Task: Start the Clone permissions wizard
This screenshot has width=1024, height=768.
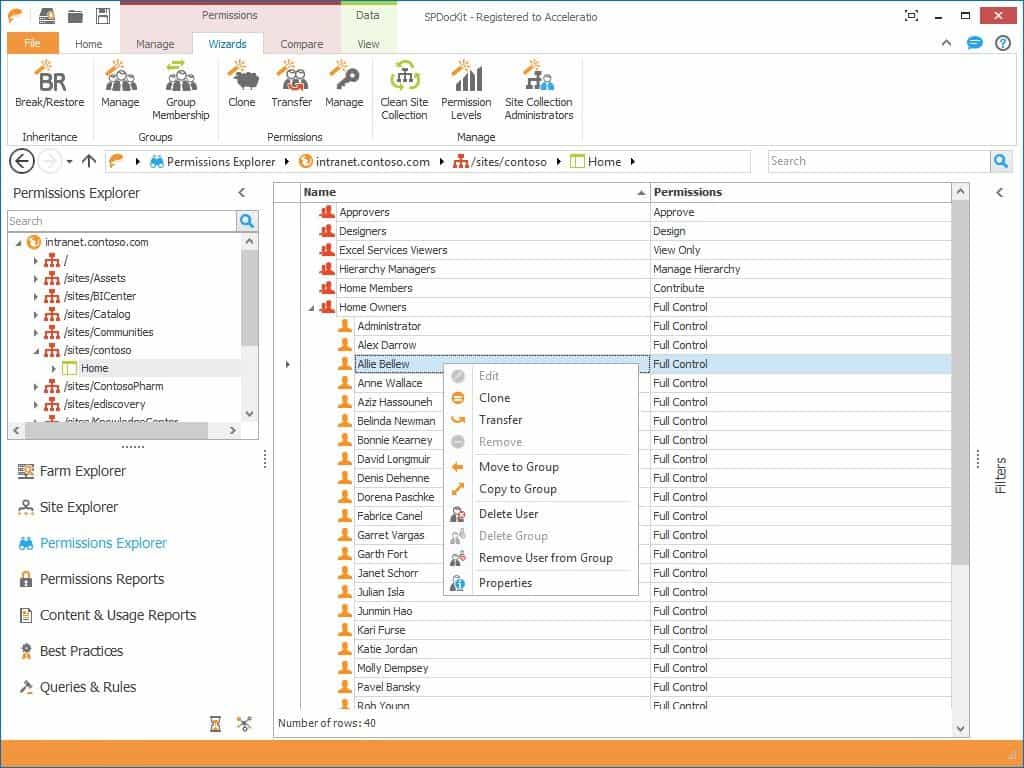Action: (242, 84)
